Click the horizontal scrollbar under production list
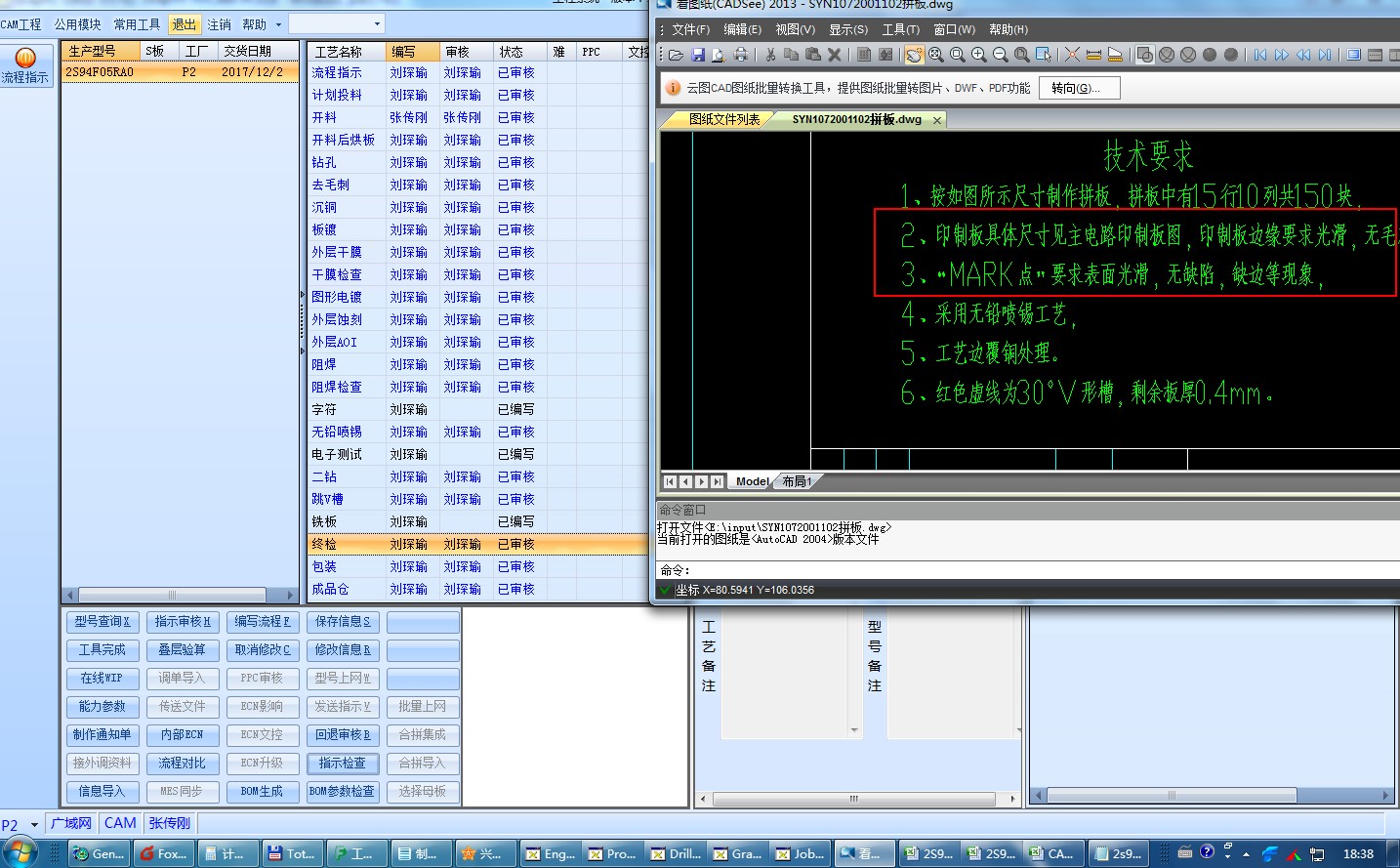The image size is (1400, 868). pyautogui.click(x=180, y=595)
